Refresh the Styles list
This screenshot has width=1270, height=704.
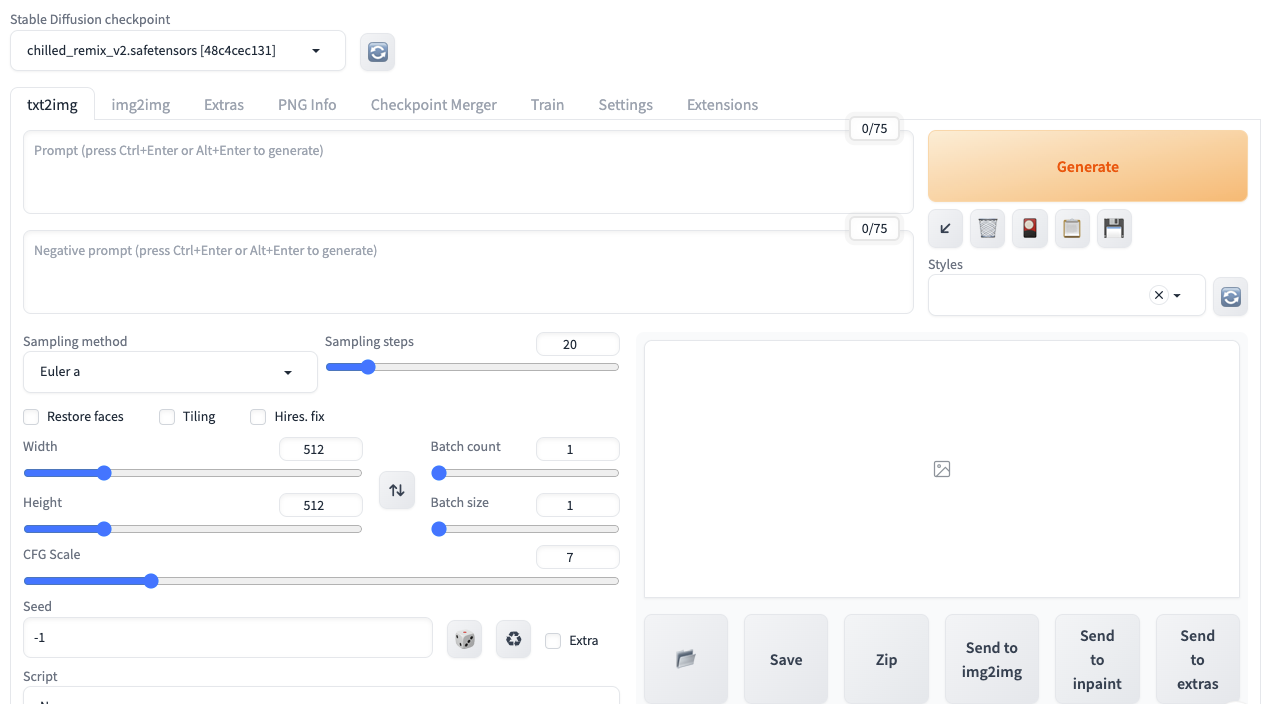tap(1230, 296)
